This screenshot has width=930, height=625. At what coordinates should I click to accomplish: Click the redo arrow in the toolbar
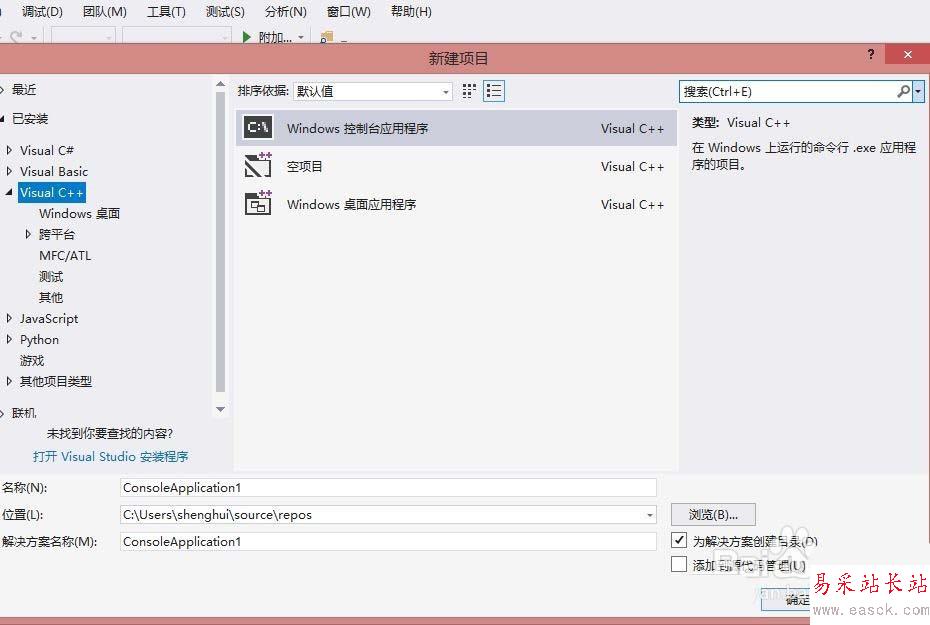(16, 37)
